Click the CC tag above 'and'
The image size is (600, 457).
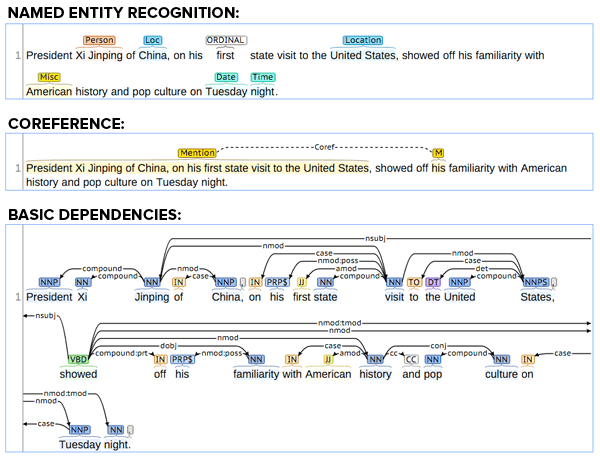(411, 359)
